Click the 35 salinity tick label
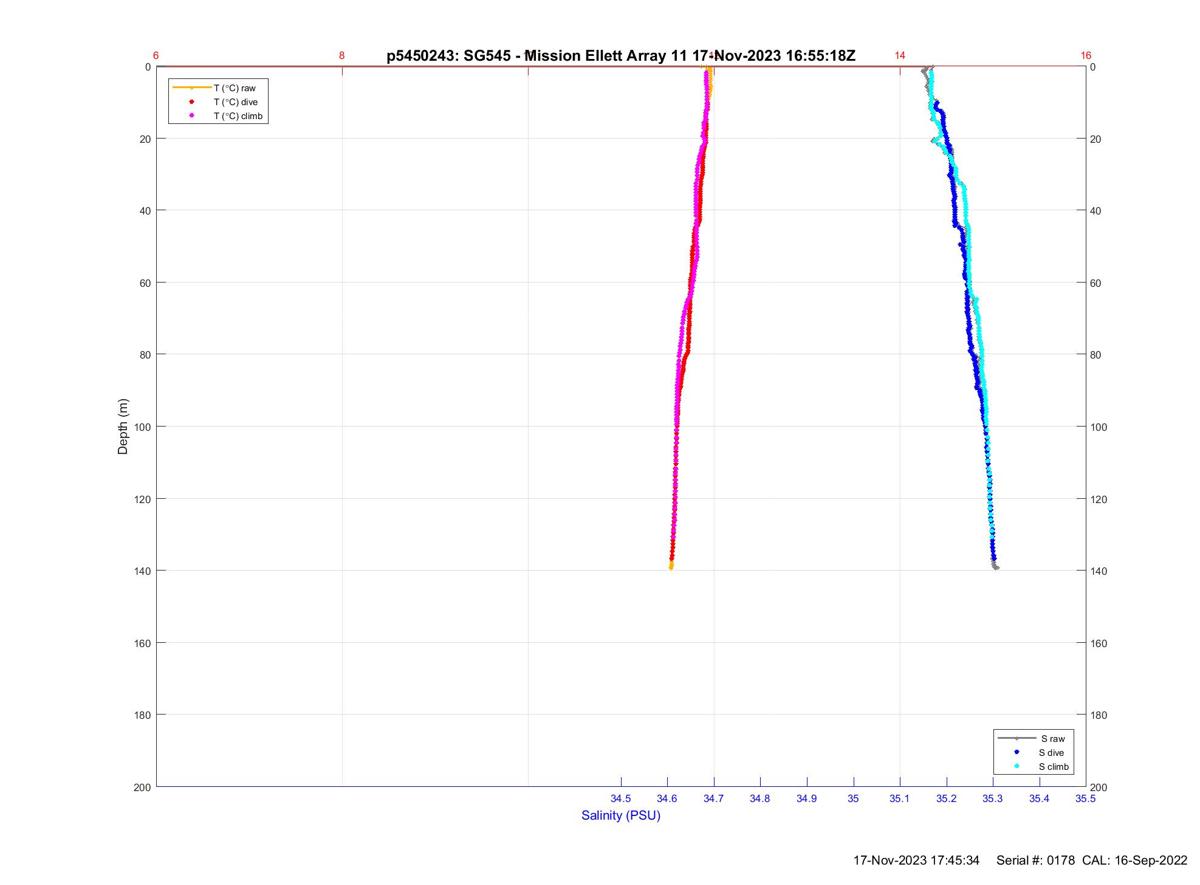Screen dimensions: 1200x885 (853, 798)
